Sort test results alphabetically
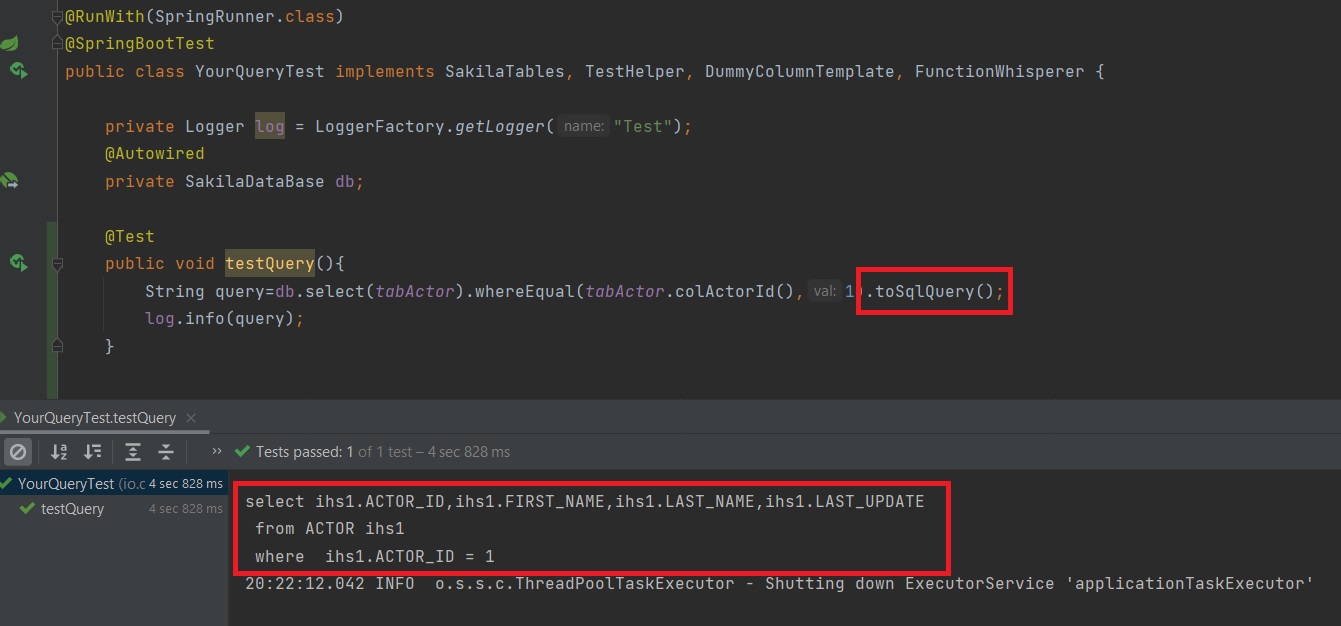 (x=59, y=452)
